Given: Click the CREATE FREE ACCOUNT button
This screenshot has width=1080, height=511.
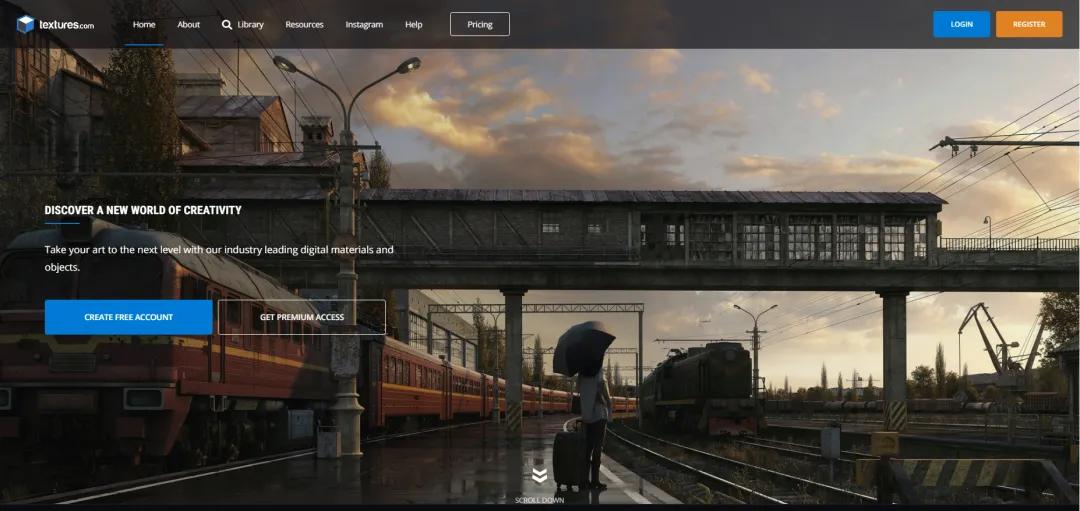Looking at the screenshot, I should coord(128,317).
